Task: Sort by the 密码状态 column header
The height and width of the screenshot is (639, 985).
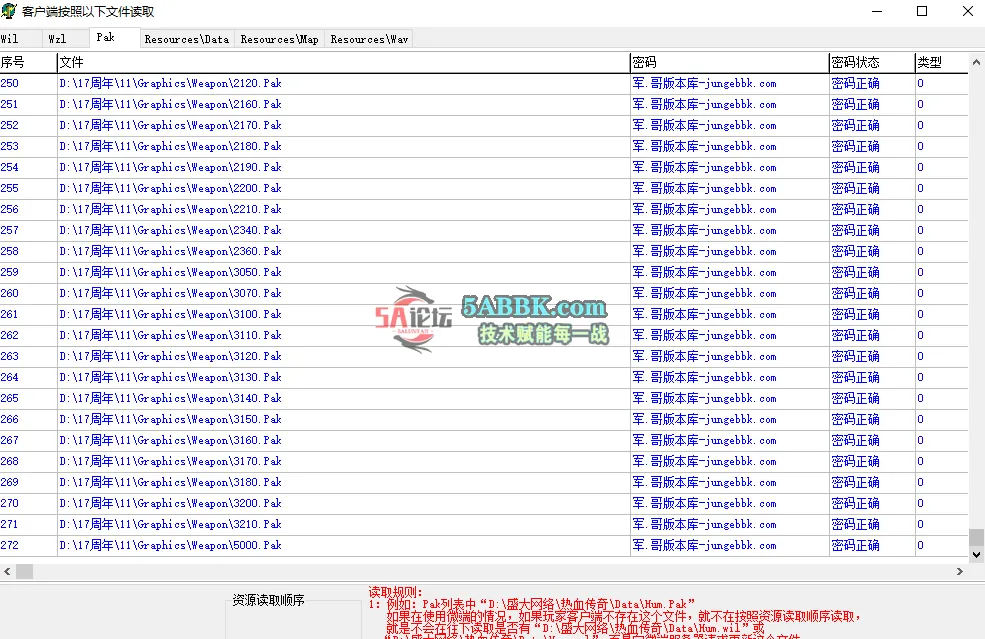Action: click(872, 62)
